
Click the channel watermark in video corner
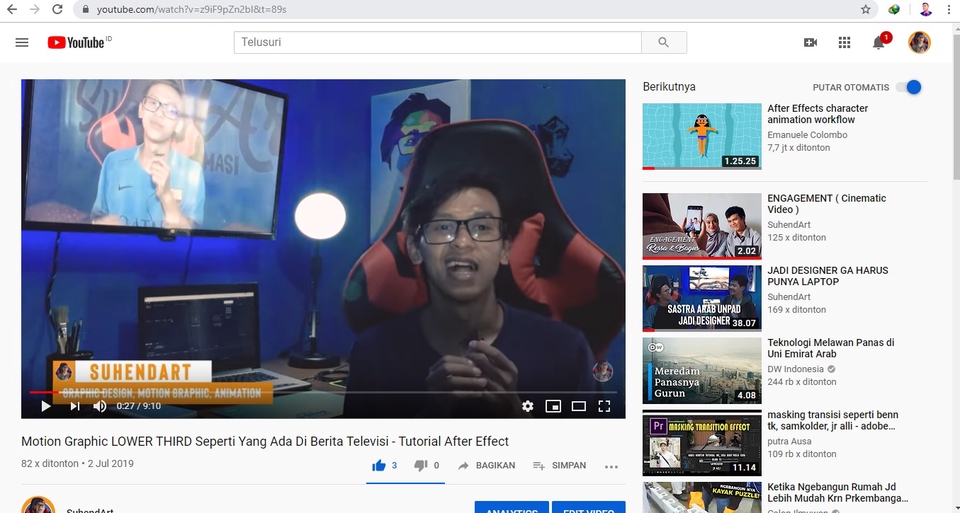602,370
